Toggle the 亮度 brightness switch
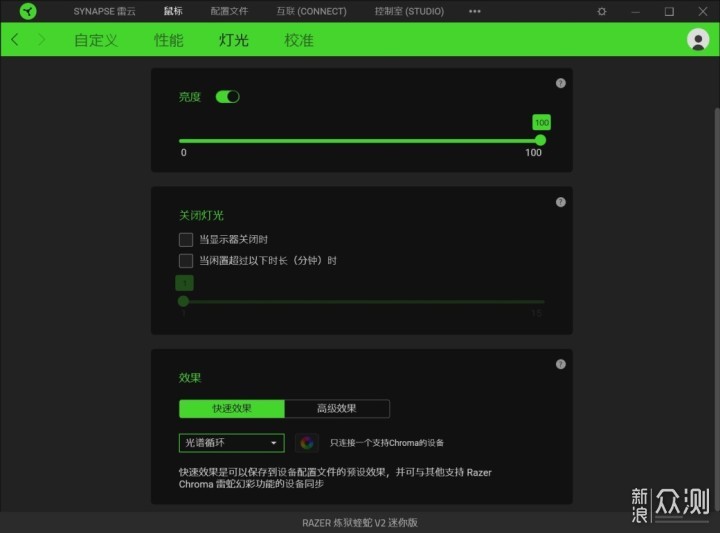 click(x=228, y=97)
